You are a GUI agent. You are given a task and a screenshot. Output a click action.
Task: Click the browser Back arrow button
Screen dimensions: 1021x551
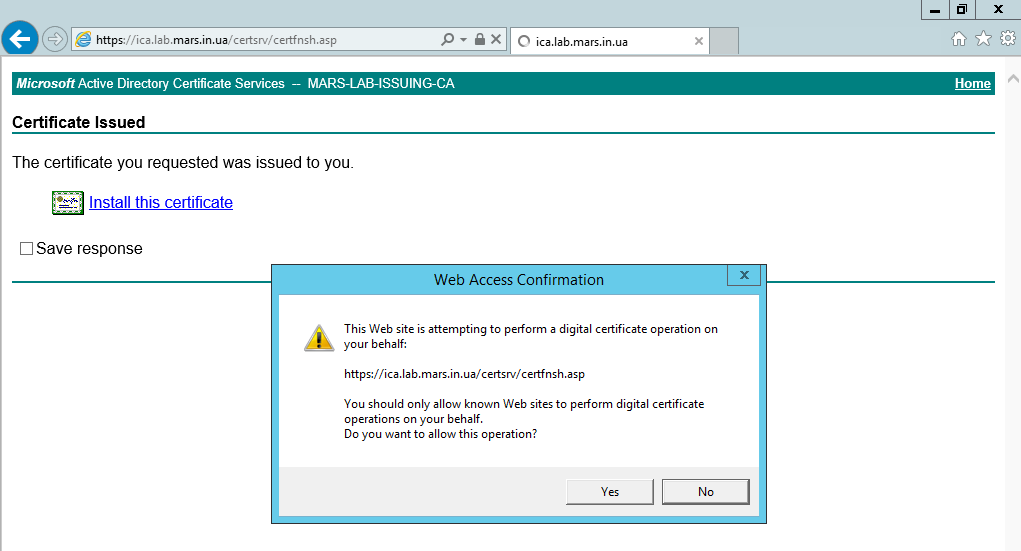21,40
